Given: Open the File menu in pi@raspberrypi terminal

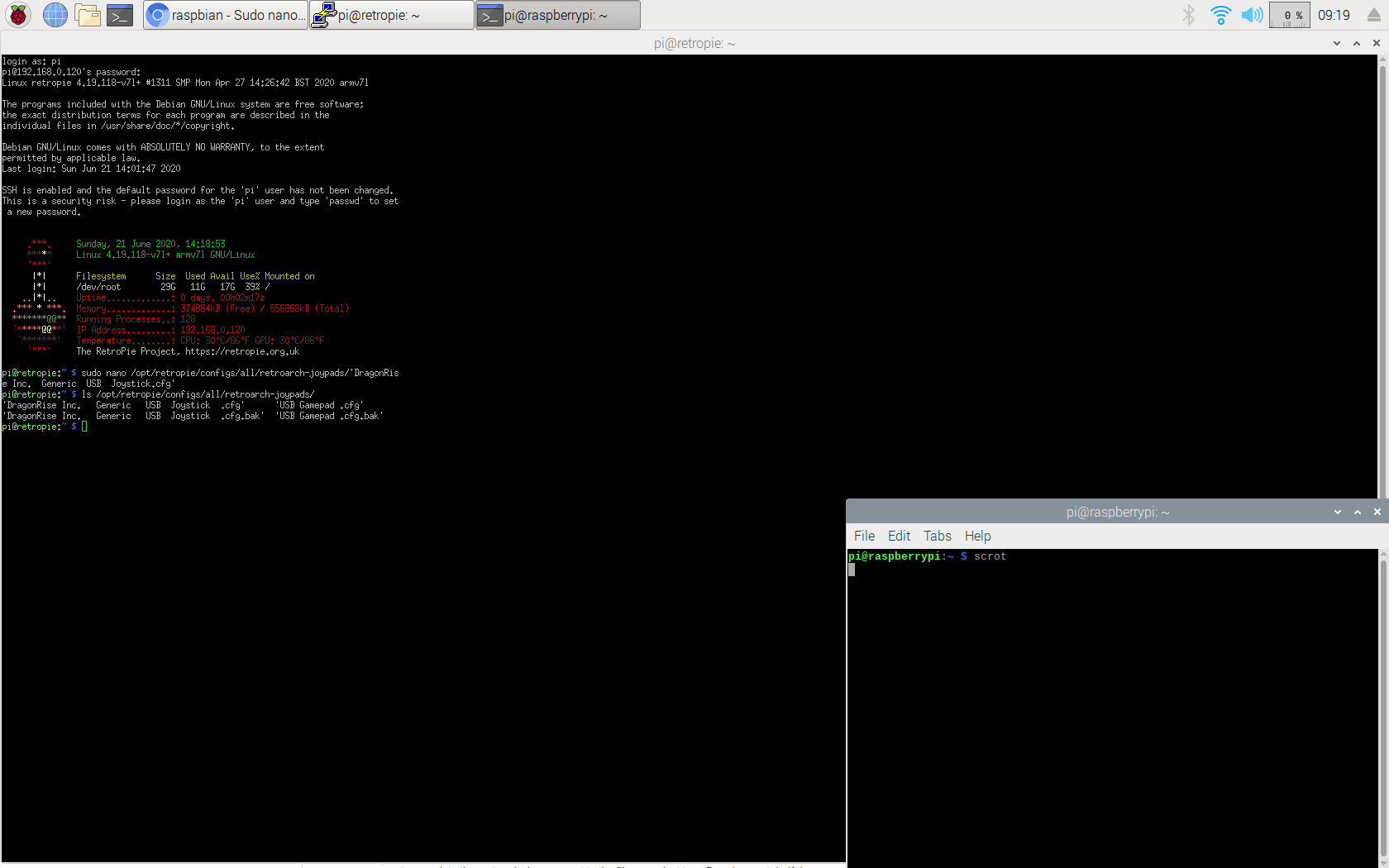Looking at the screenshot, I should click(864, 536).
